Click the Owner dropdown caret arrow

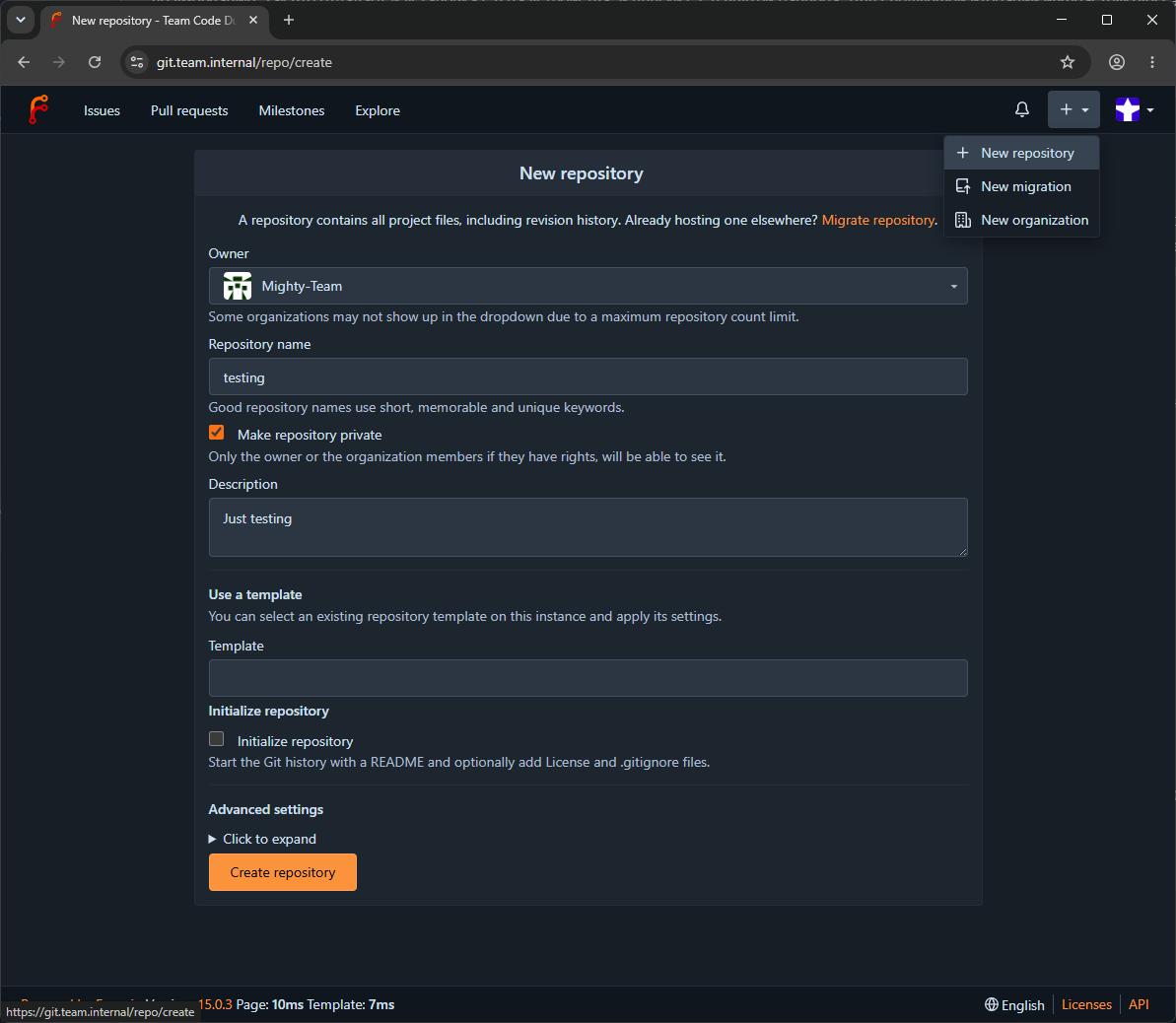point(954,287)
